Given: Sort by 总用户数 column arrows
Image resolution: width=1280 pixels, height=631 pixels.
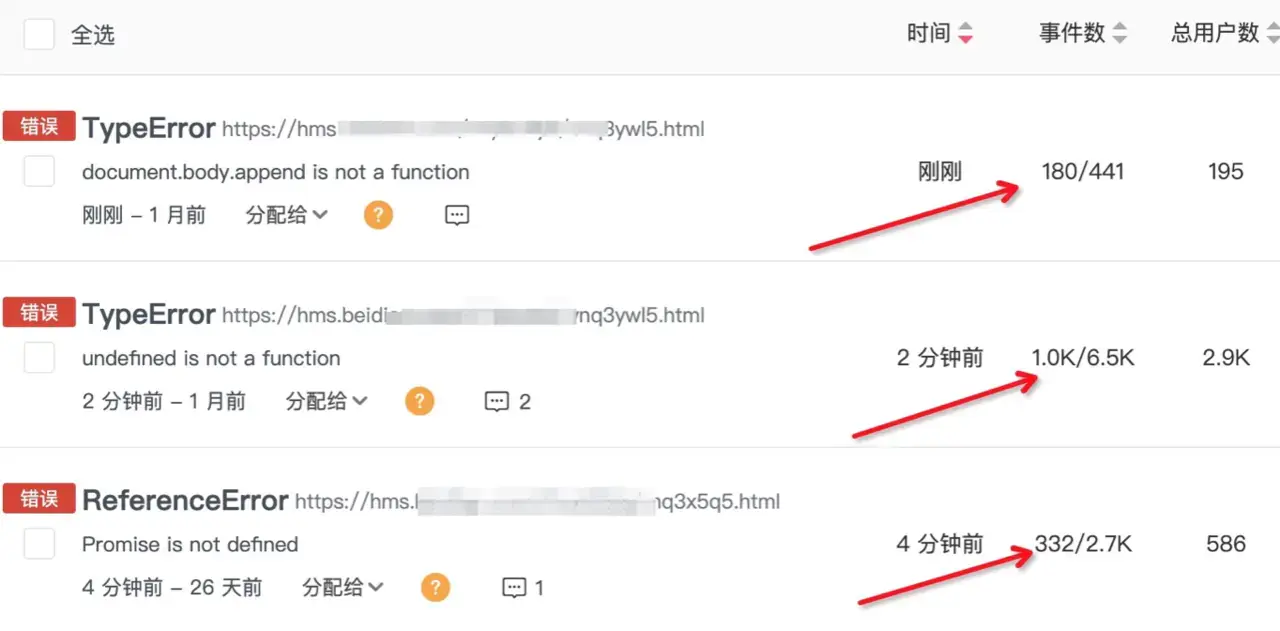Looking at the screenshot, I should (x=1272, y=34).
